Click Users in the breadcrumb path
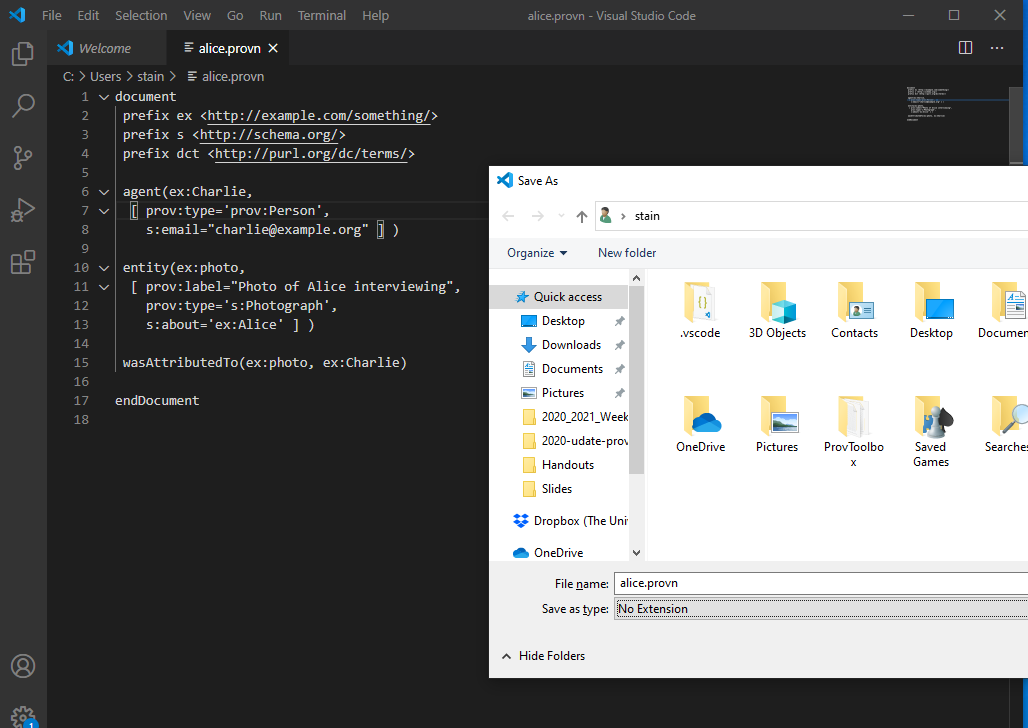The width and height of the screenshot is (1028, 728). click(x=106, y=77)
